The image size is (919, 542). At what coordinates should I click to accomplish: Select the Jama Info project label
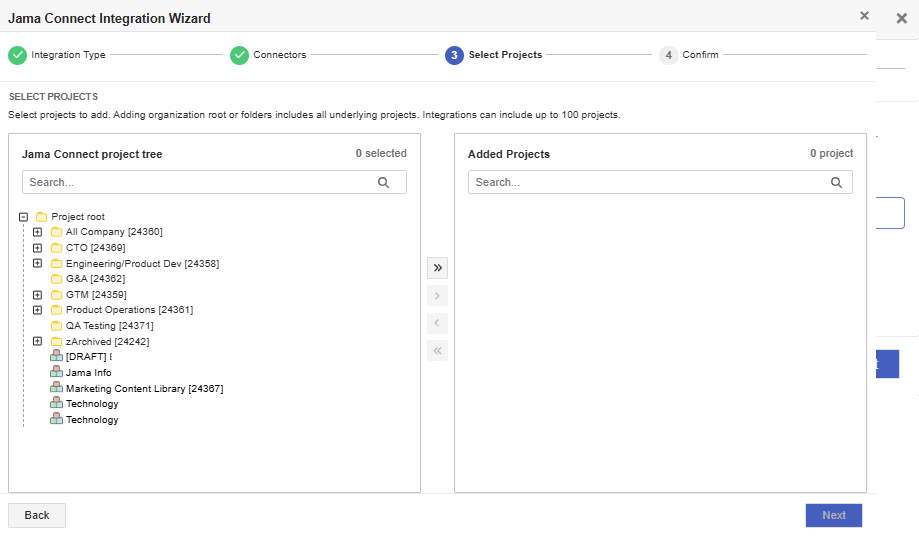click(89, 373)
